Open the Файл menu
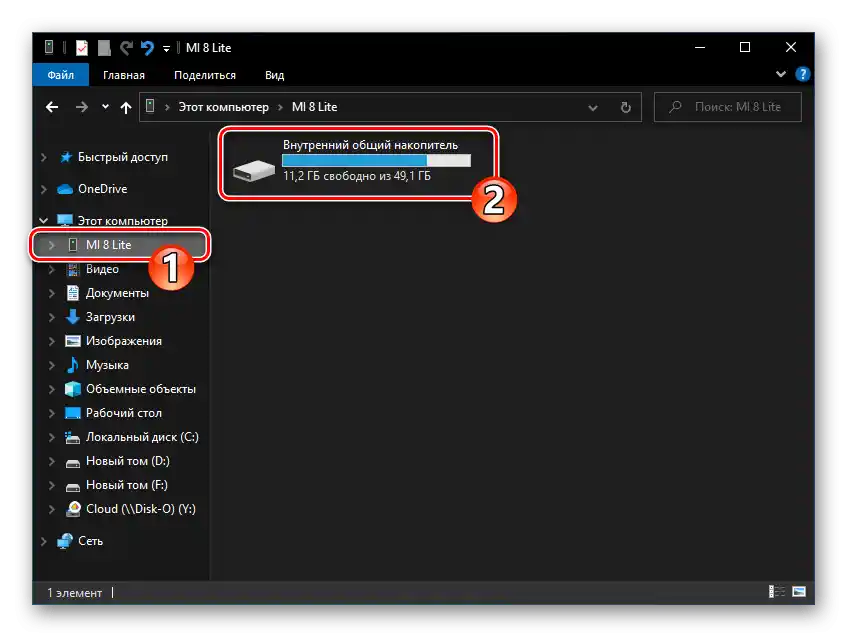This screenshot has height=637, width=847. tap(60, 75)
